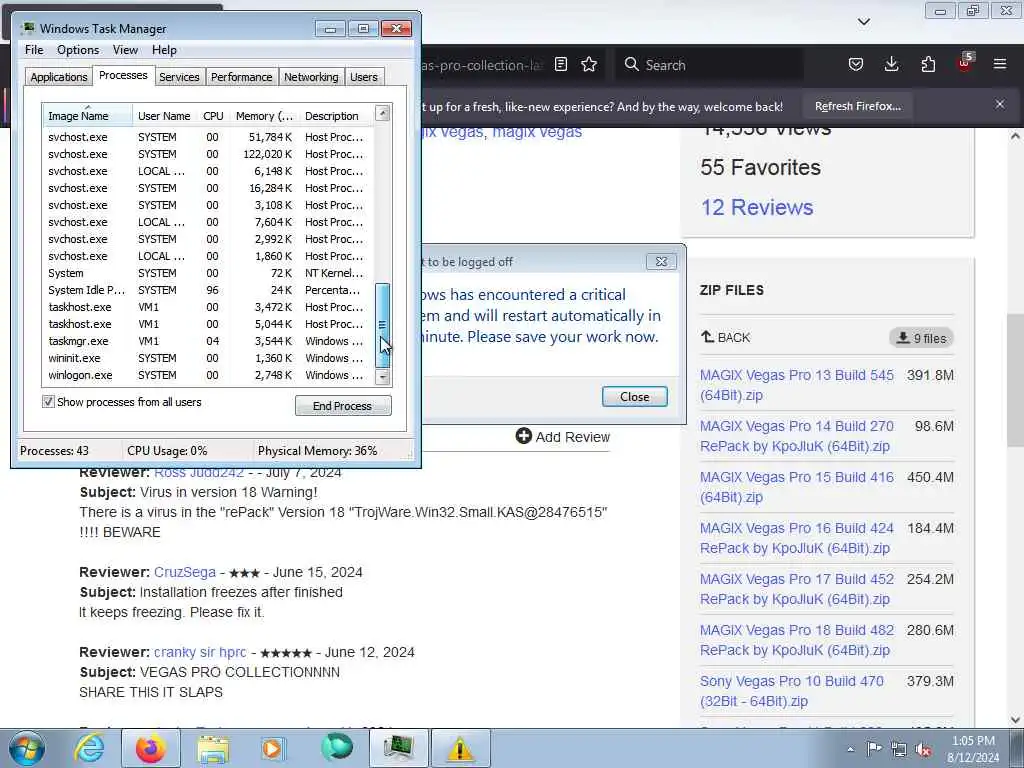Sort processes by CPU column header
This screenshot has width=1024, height=768.
tap(213, 116)
